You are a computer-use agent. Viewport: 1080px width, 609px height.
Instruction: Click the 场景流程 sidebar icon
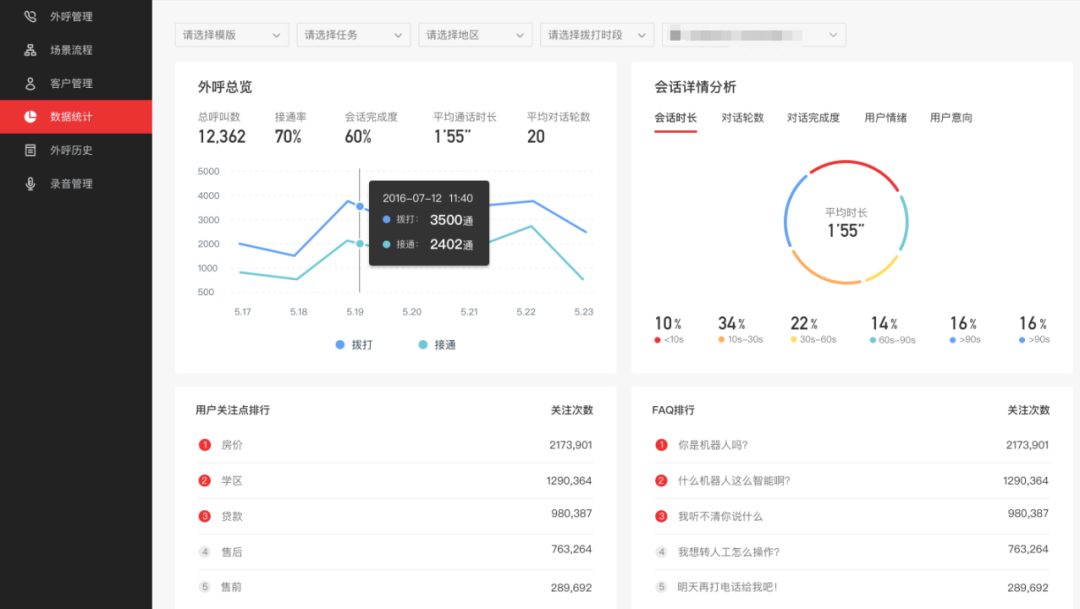[x=30, y=50]
